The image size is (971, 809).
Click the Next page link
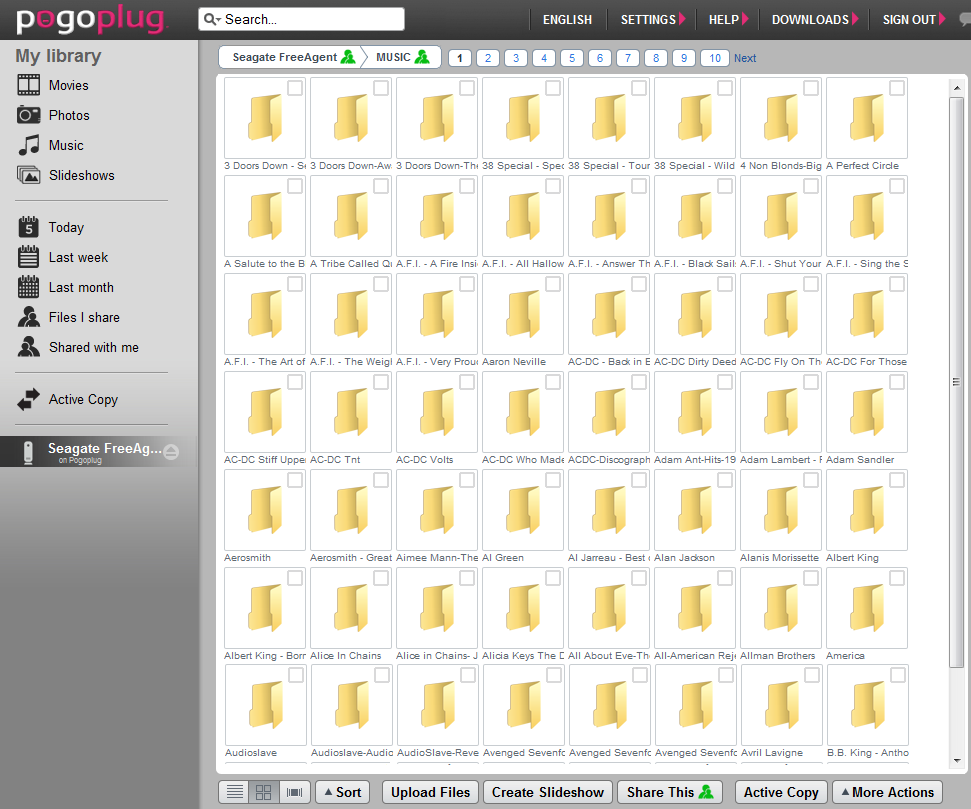(x=745, y=58)
